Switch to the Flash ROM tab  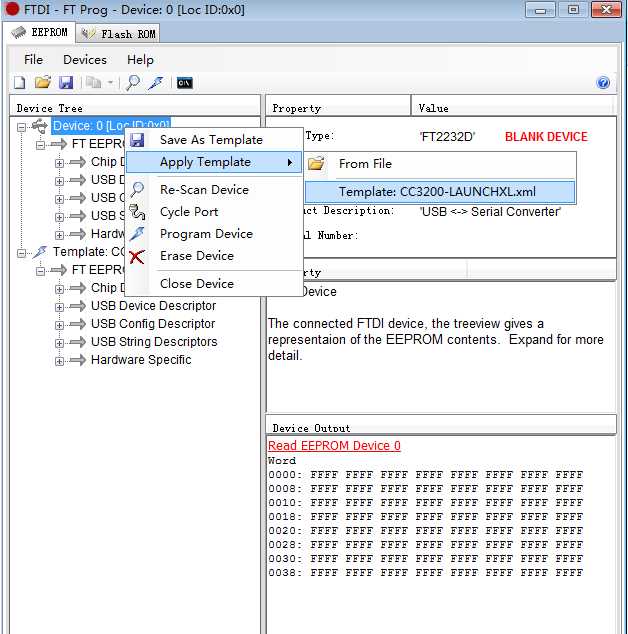pos(118,34)
